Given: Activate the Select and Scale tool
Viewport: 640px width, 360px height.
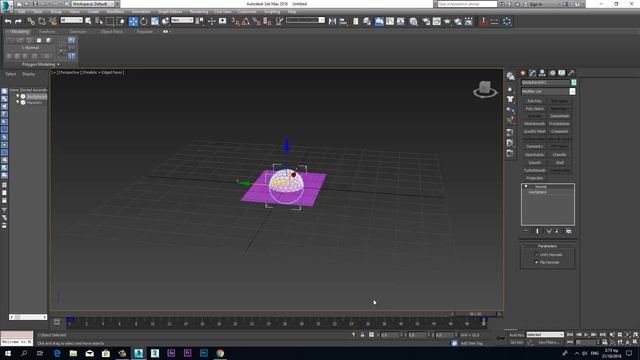Looking at the screenshot, I should click(155, 21).
